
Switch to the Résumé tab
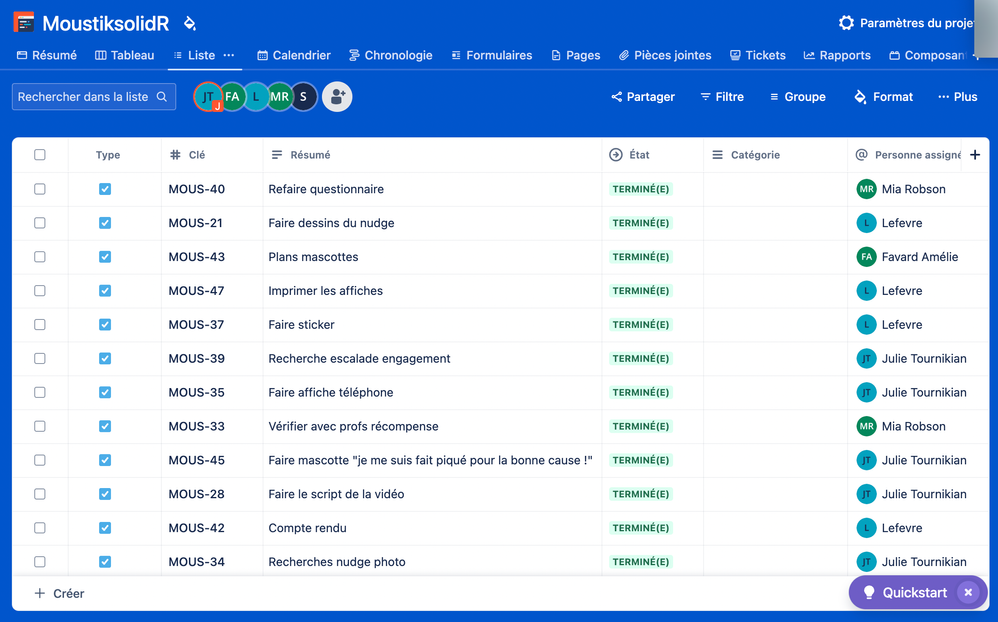46,55
